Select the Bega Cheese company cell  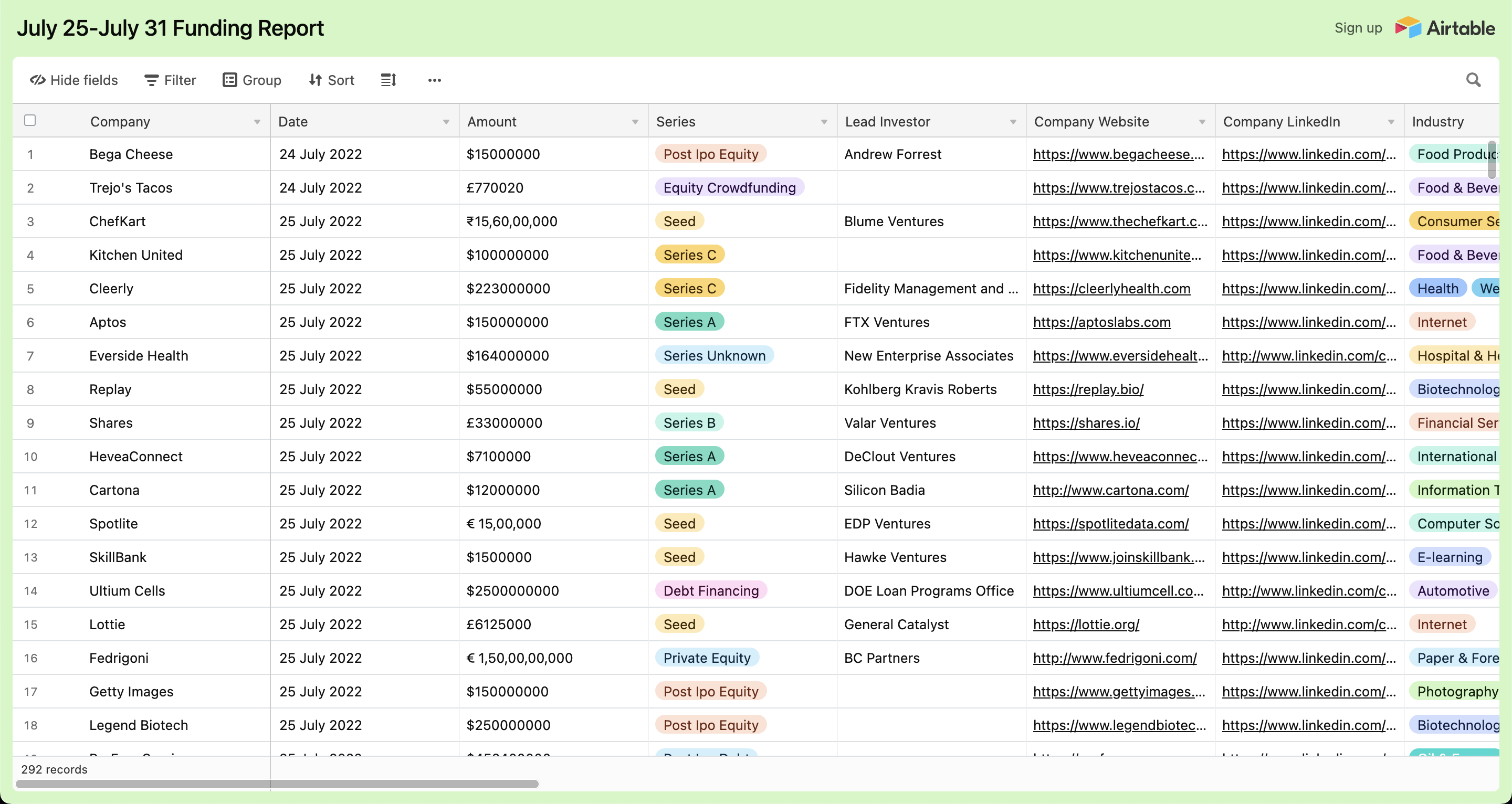click(x=131, y=154)
